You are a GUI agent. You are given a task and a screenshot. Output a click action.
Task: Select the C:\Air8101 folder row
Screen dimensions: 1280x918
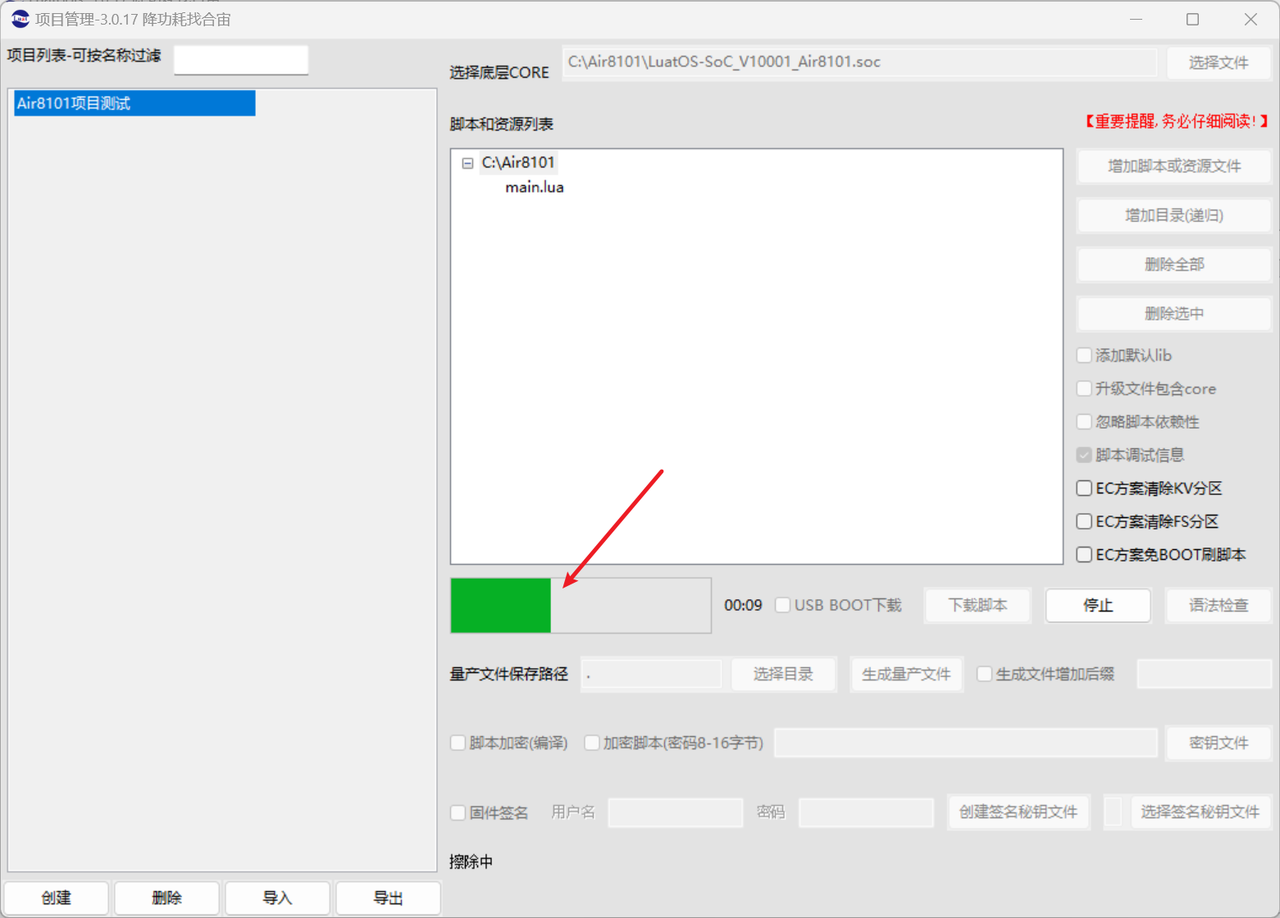tap(518, 163)
